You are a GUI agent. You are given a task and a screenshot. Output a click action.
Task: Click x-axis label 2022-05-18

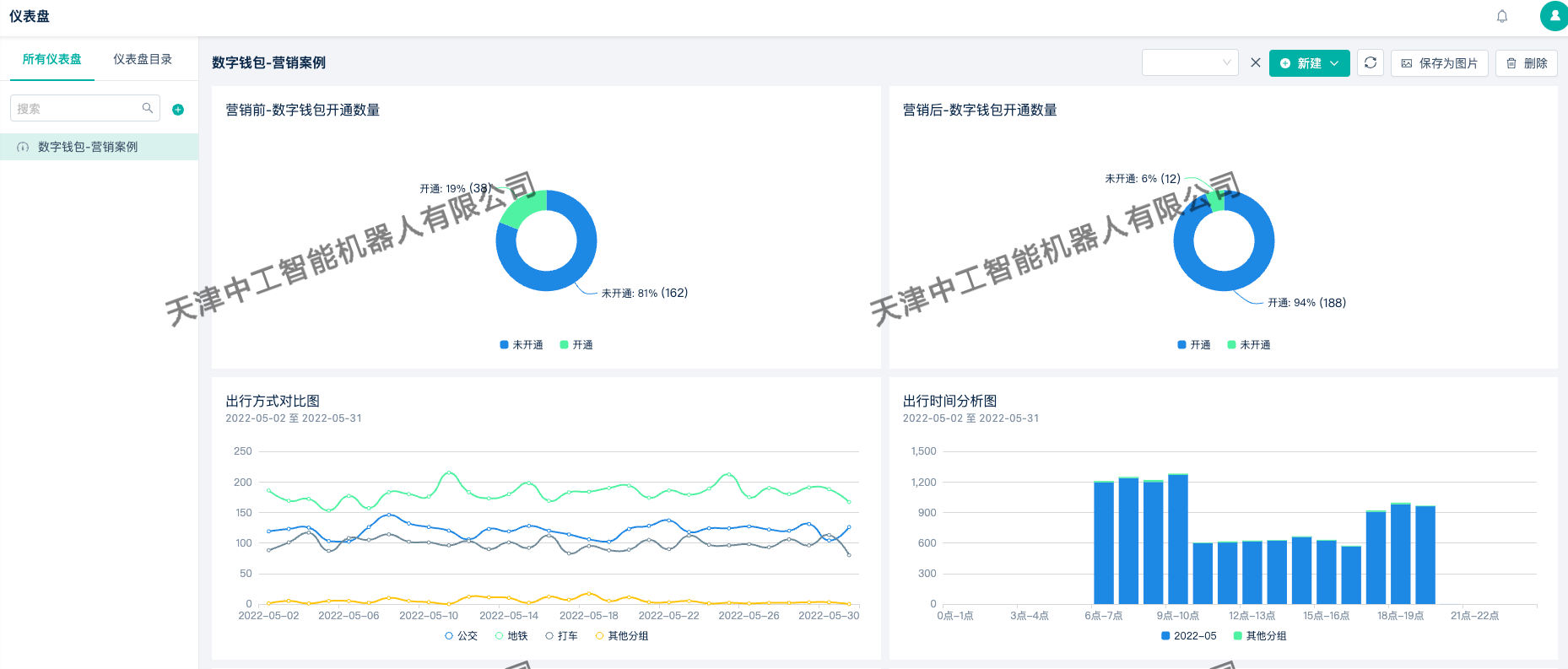(x=589, y=616)
